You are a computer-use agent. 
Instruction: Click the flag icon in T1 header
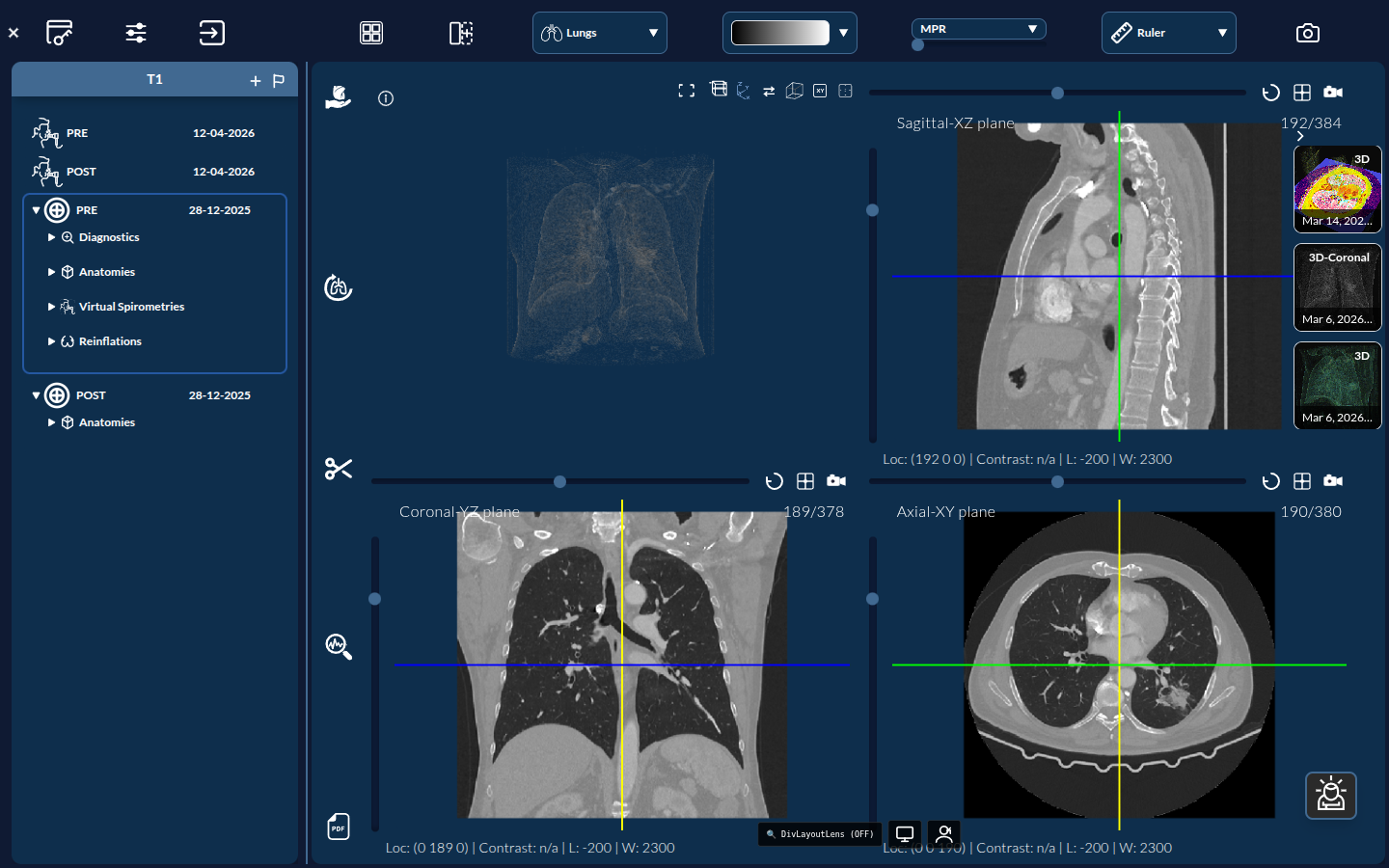[279, 81]
